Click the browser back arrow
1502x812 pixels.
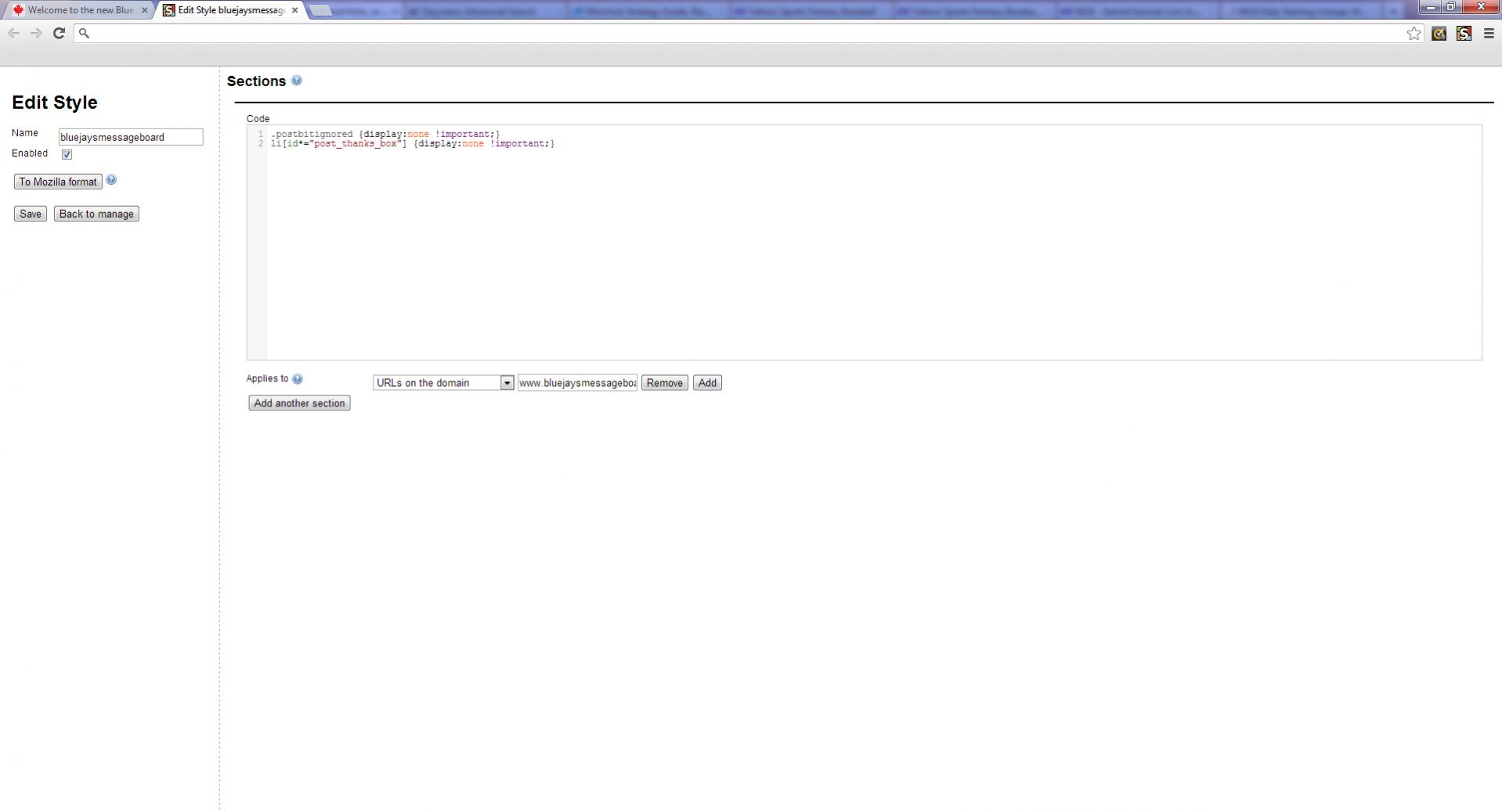tap(13, 33)
